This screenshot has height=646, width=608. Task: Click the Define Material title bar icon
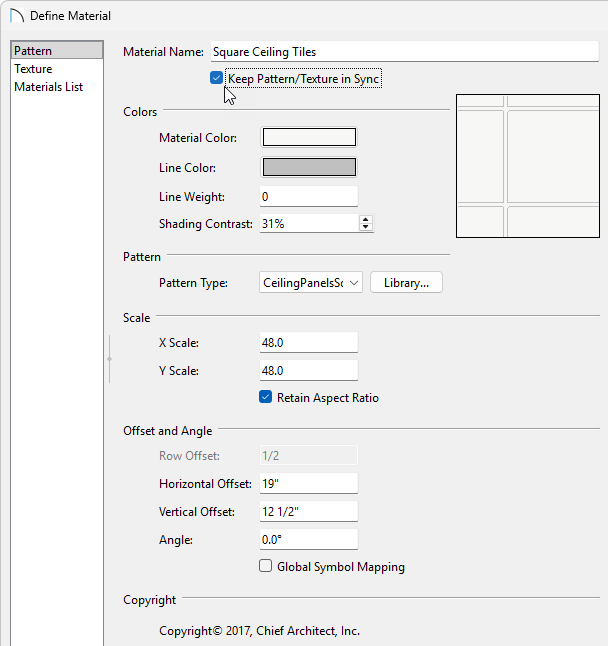16,16
